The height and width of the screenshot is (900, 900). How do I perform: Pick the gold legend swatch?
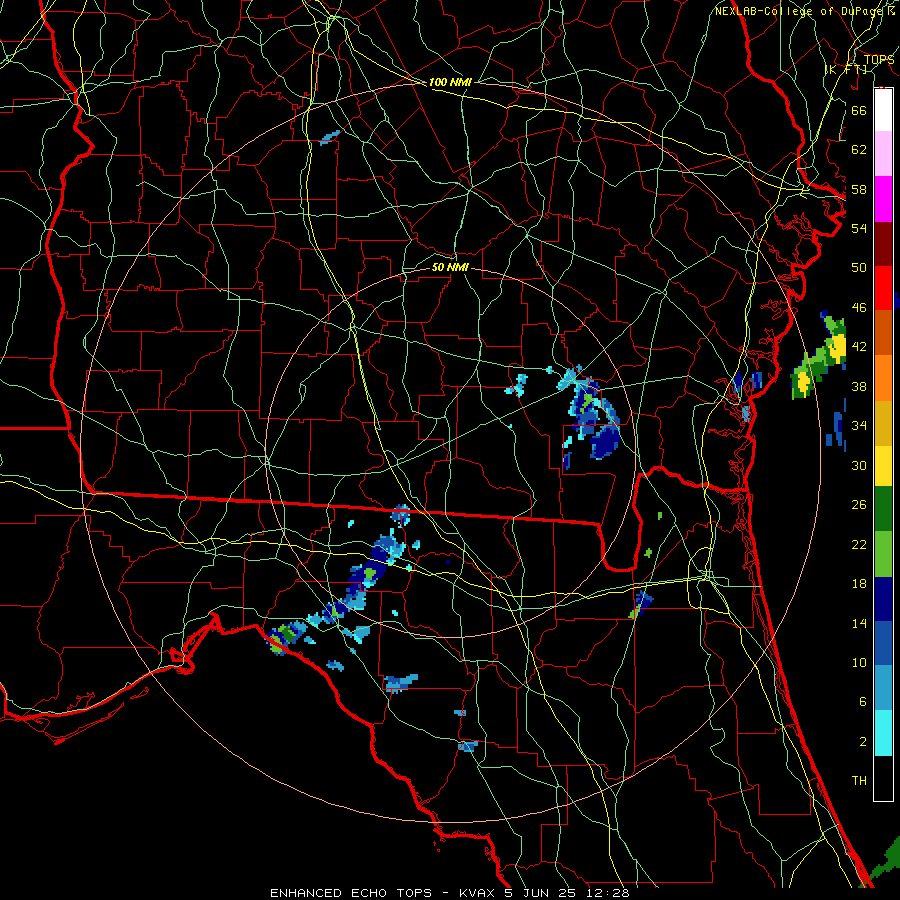[x=883, y=423]
